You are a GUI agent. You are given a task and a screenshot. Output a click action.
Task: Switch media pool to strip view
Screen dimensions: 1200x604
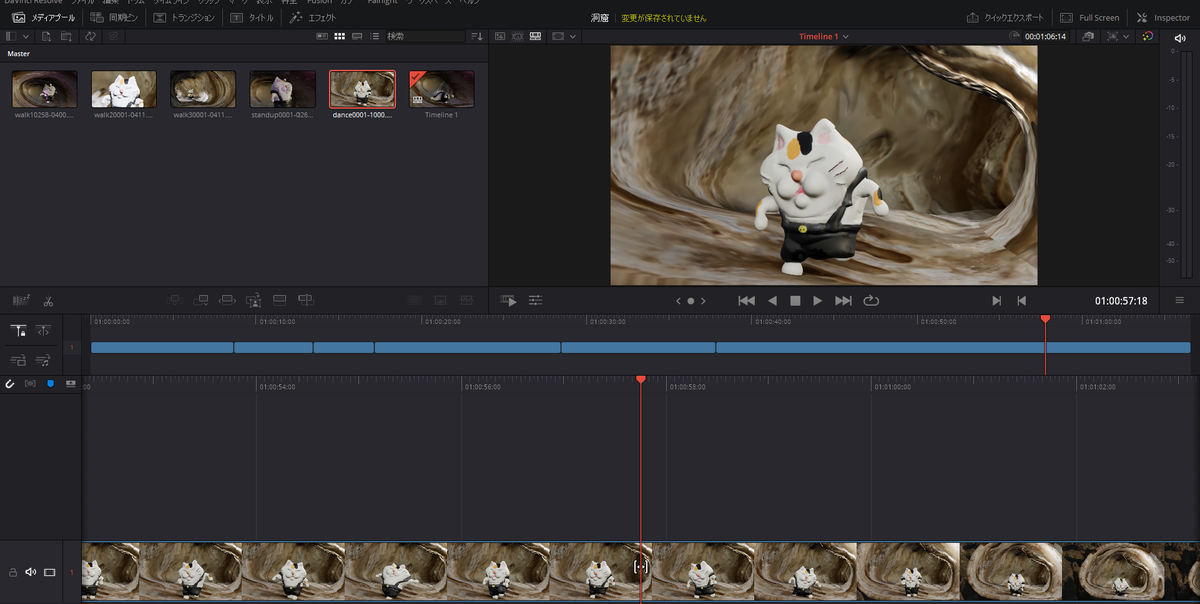click(x=357, y=36)
